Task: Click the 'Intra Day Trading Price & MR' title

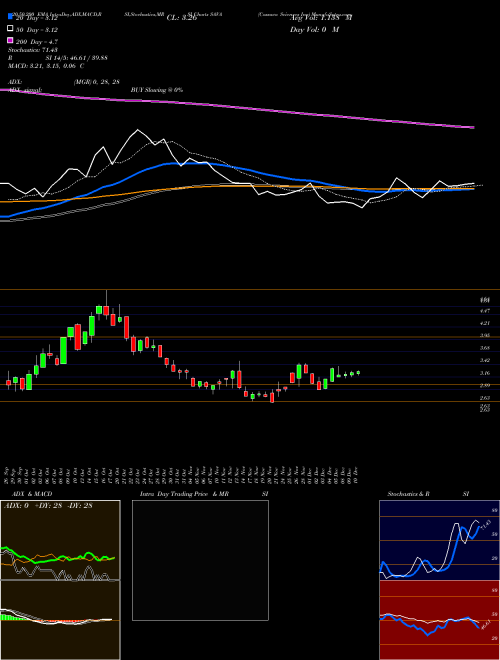Action: pos(184,494)
